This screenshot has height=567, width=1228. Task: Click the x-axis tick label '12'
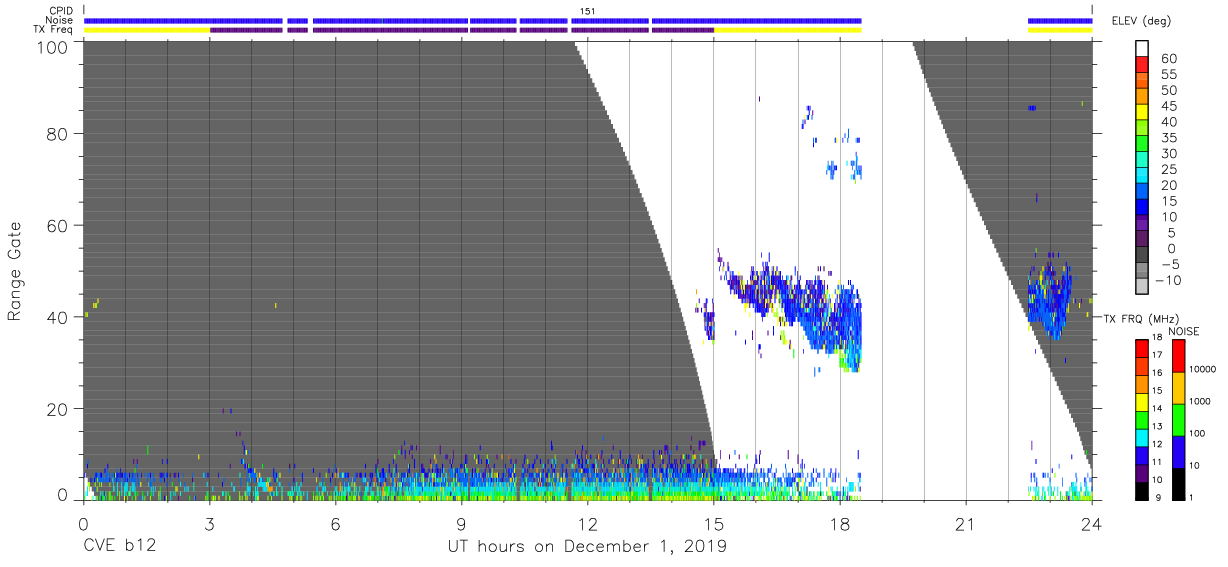click(x=587, y=523)
